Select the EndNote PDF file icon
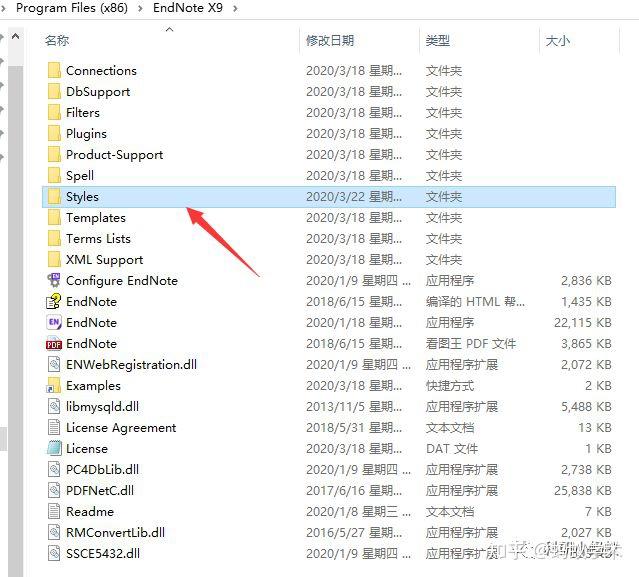The width and height of the screenshot is (639, 577). [x=54, y=344]
